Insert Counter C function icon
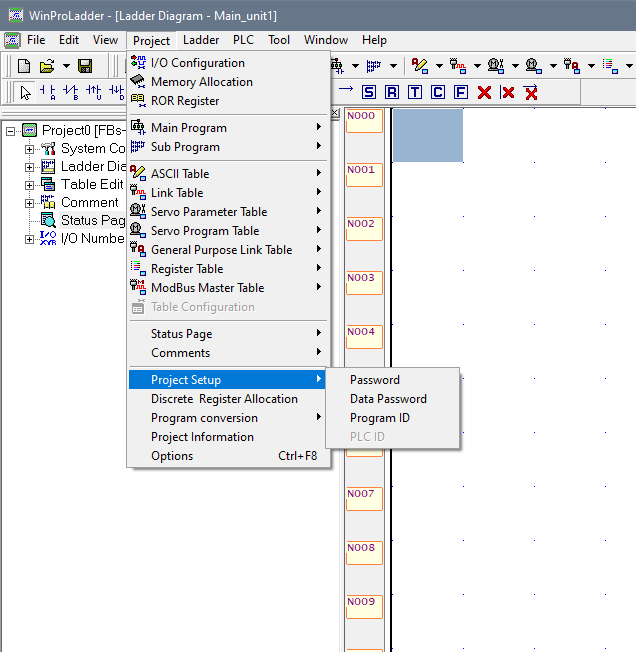636x652 pixels. pos(437,92)
